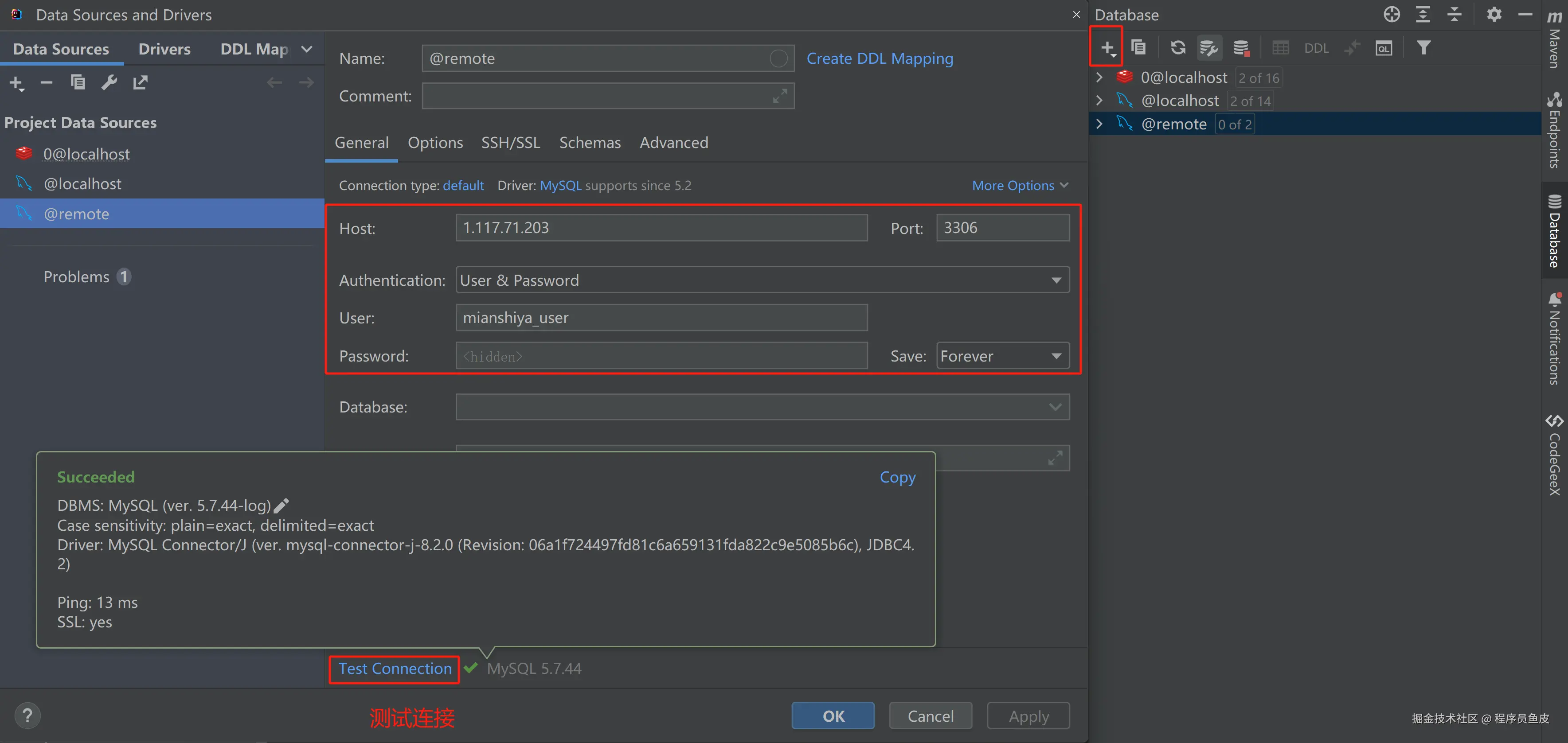The height and width of the screenshot is (743, 1568).
Task: Click the filter funnel icon in the Database toolbar
Action: (x=1423, y=47)
